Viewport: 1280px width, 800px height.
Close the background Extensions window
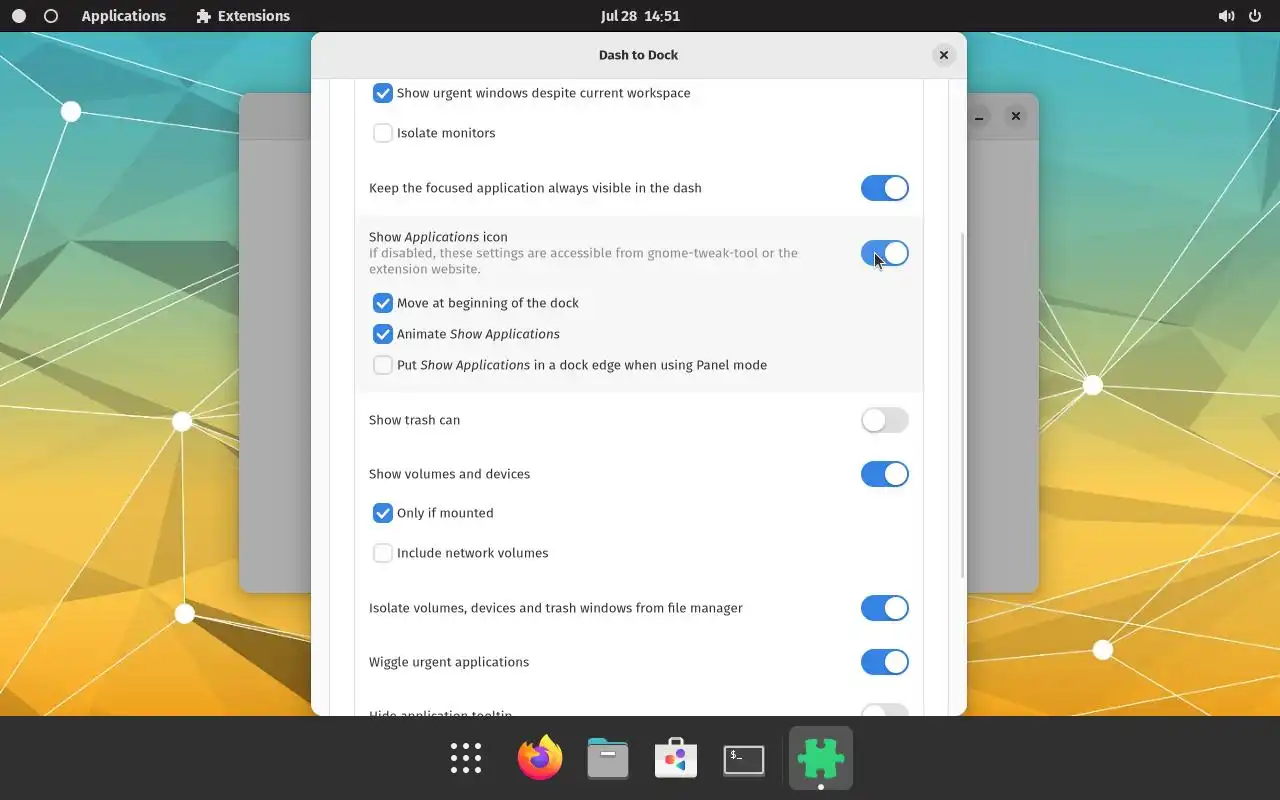(1015, 116)
